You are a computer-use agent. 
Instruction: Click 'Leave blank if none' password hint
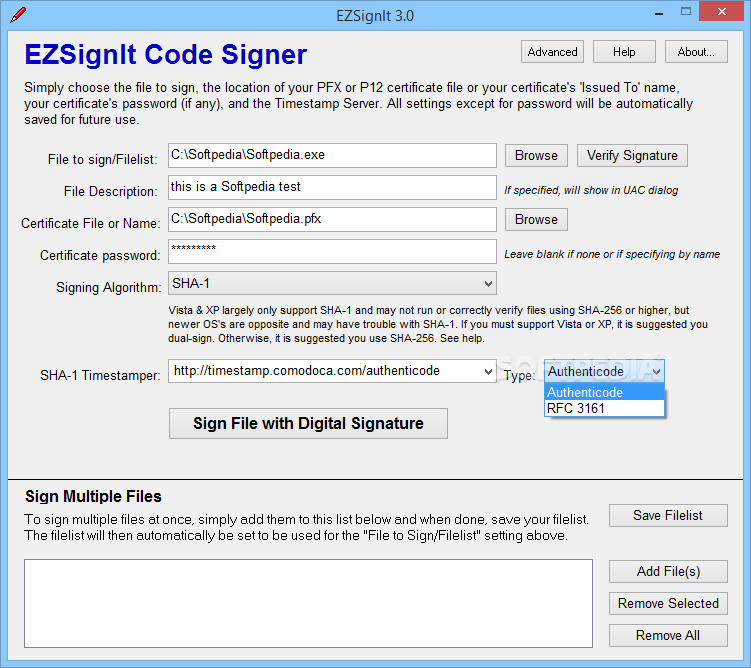point(612,254)
